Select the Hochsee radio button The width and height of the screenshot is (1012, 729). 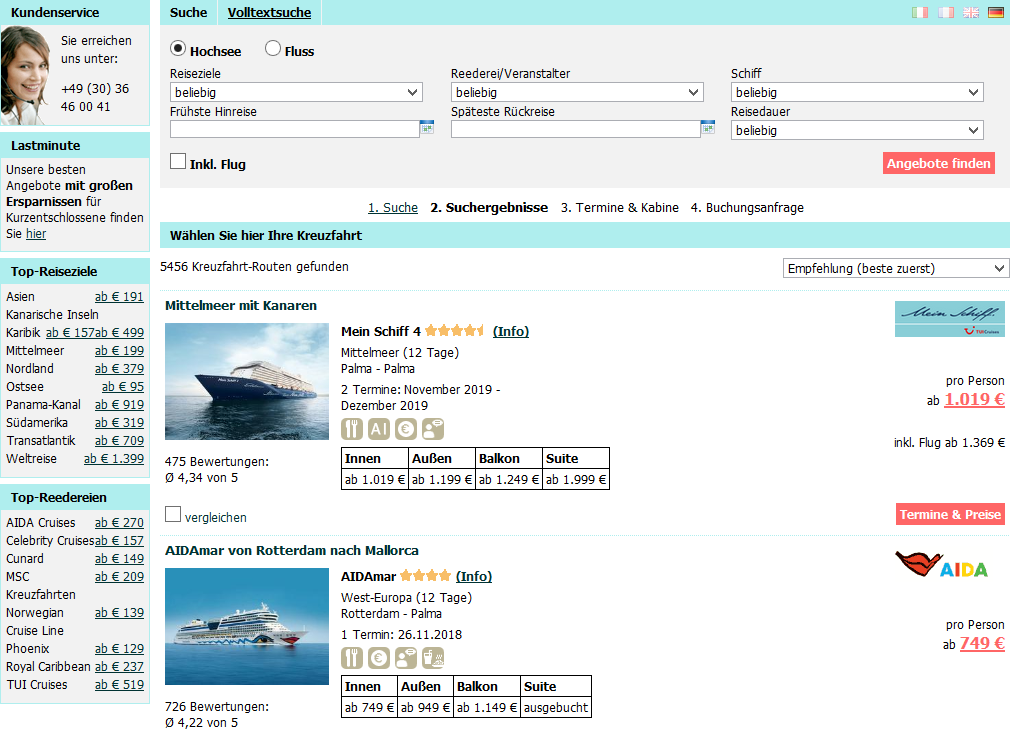(x=177, y=49)
